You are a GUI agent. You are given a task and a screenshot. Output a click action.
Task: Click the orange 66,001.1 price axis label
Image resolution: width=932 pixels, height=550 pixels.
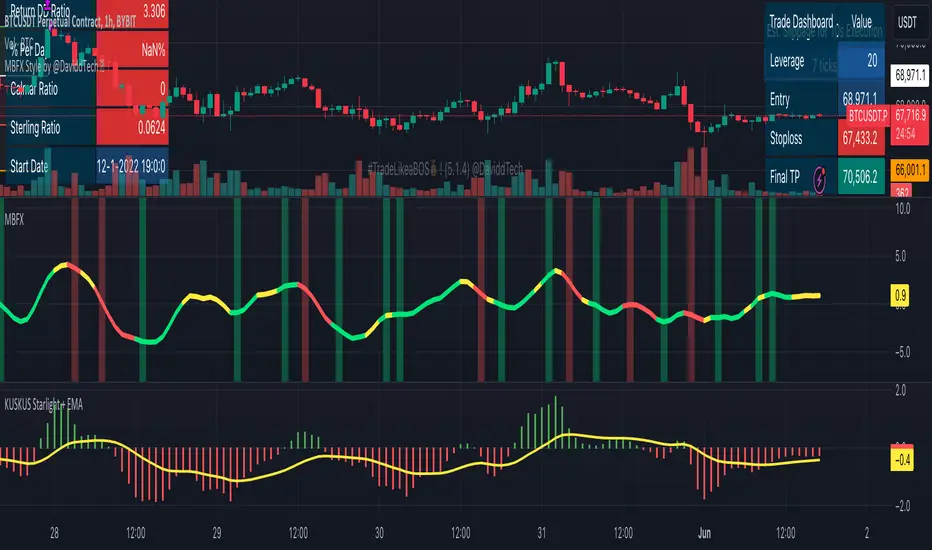909,170
